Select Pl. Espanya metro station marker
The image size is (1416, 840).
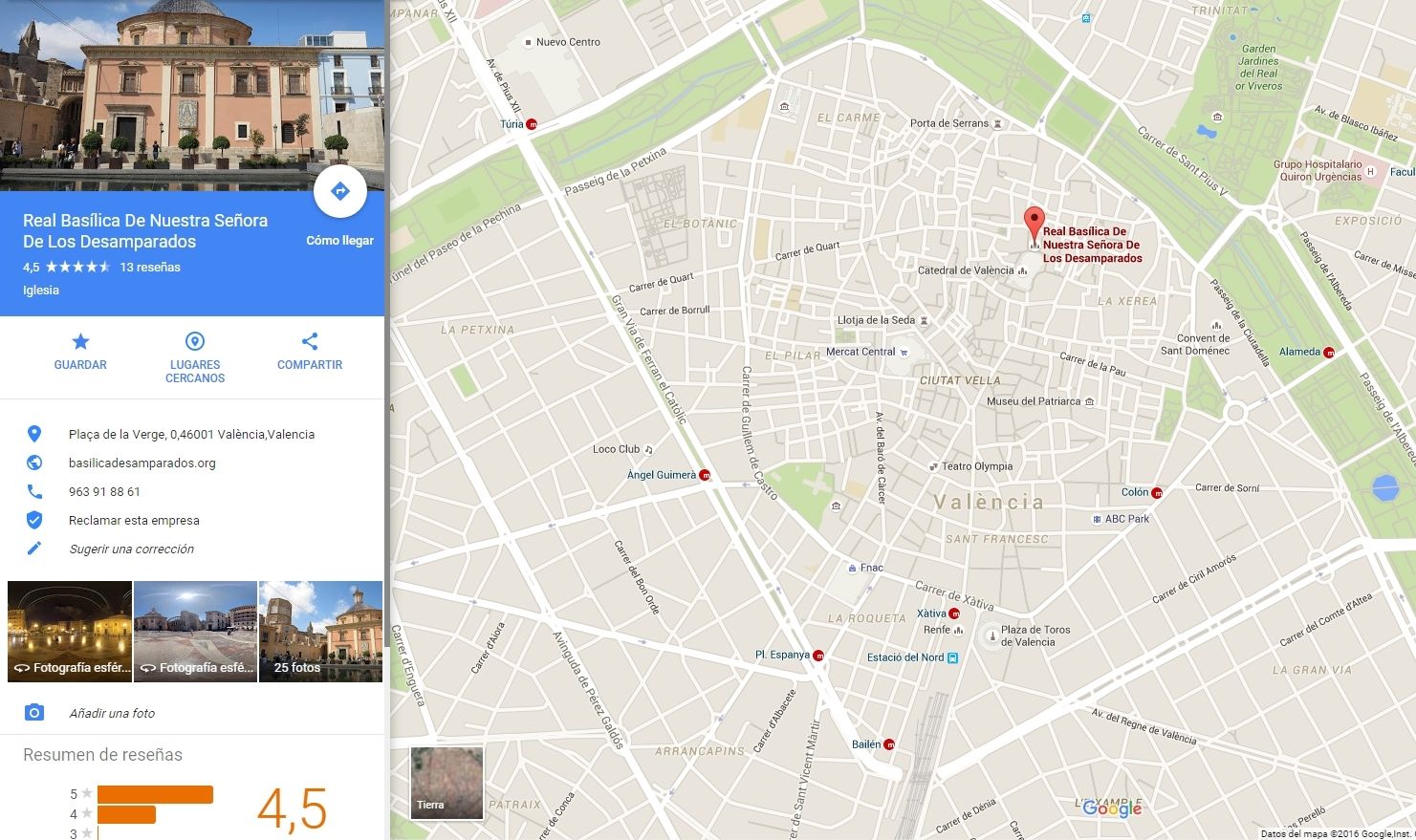(x=818, y=656)
